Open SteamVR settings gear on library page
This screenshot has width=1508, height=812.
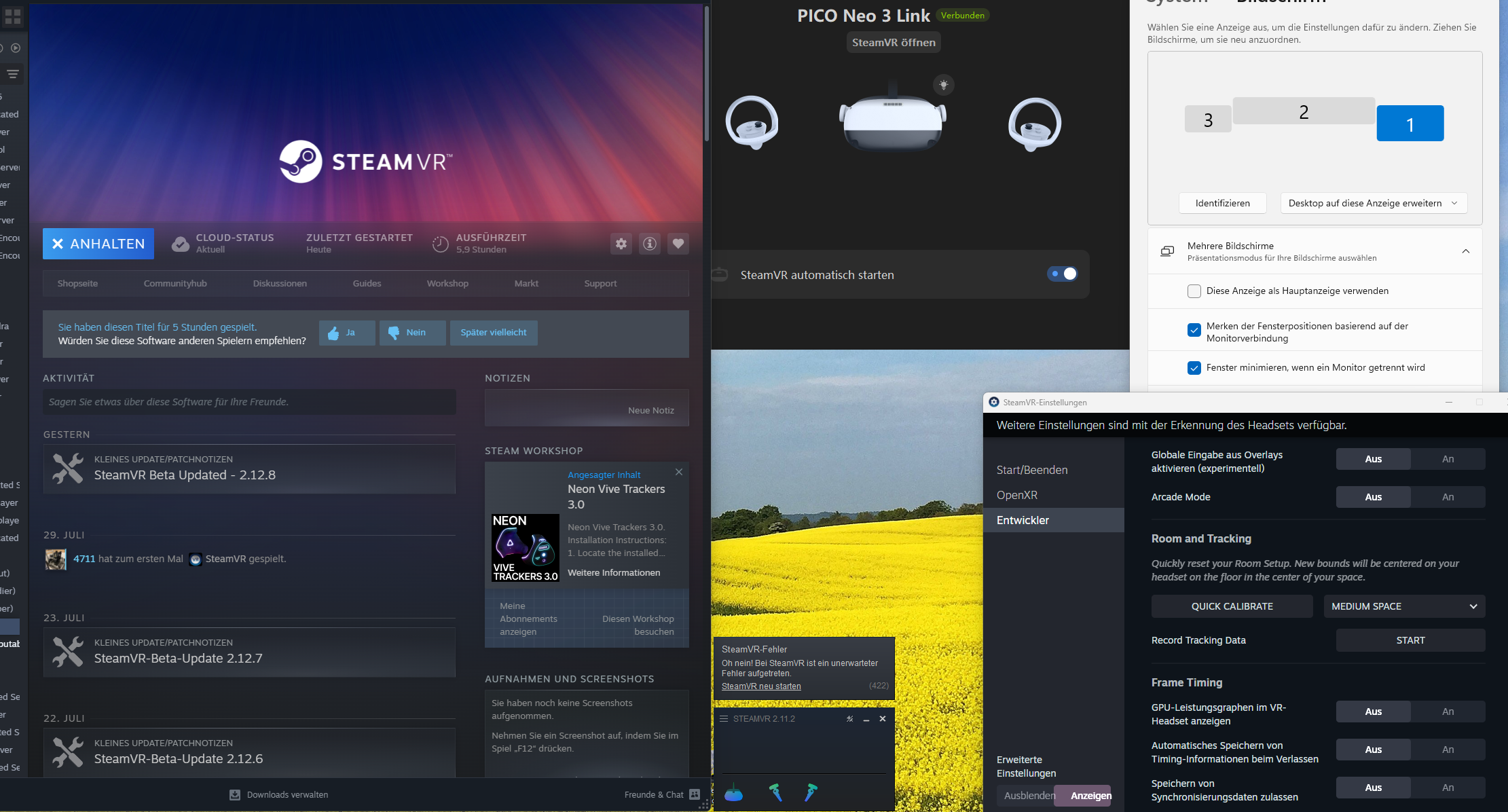[621, 244]
